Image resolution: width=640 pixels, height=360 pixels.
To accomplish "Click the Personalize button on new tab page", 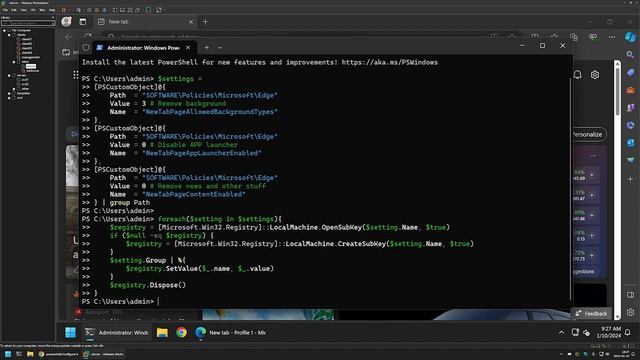I will tap(588, 134).
